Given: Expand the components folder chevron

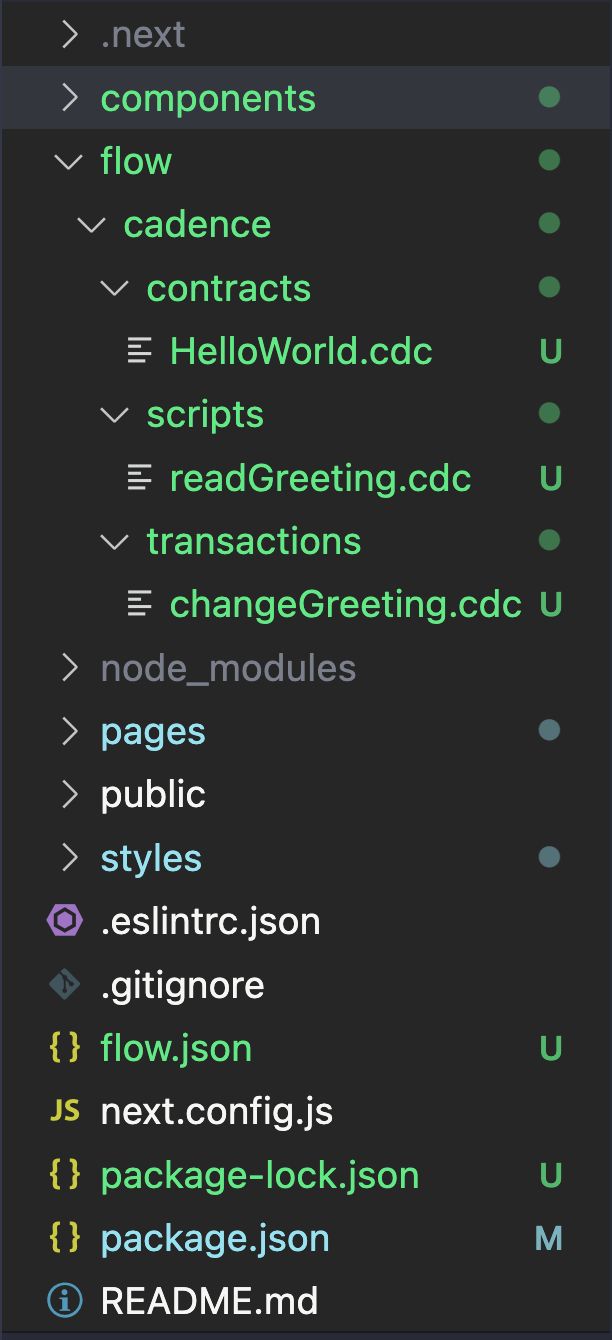Looking at the screenshot, I should tap(69, 98).
